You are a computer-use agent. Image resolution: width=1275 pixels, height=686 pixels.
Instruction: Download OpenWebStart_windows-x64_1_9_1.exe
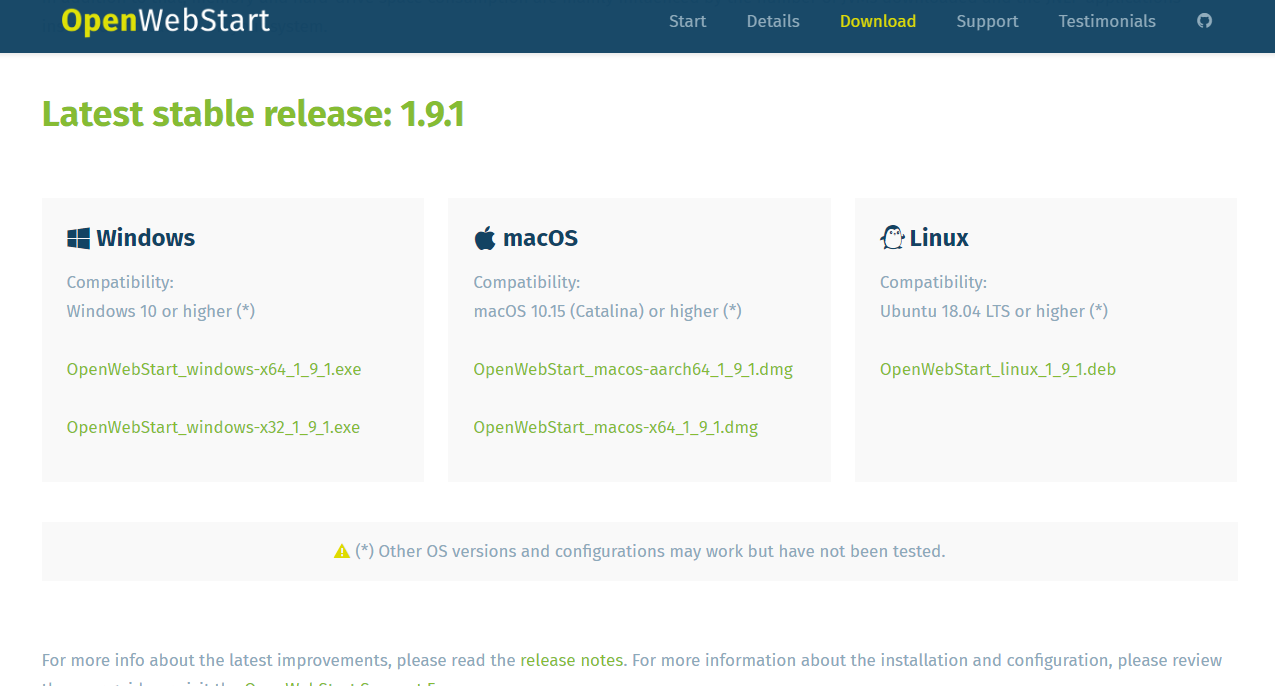(x=214, y=369)
